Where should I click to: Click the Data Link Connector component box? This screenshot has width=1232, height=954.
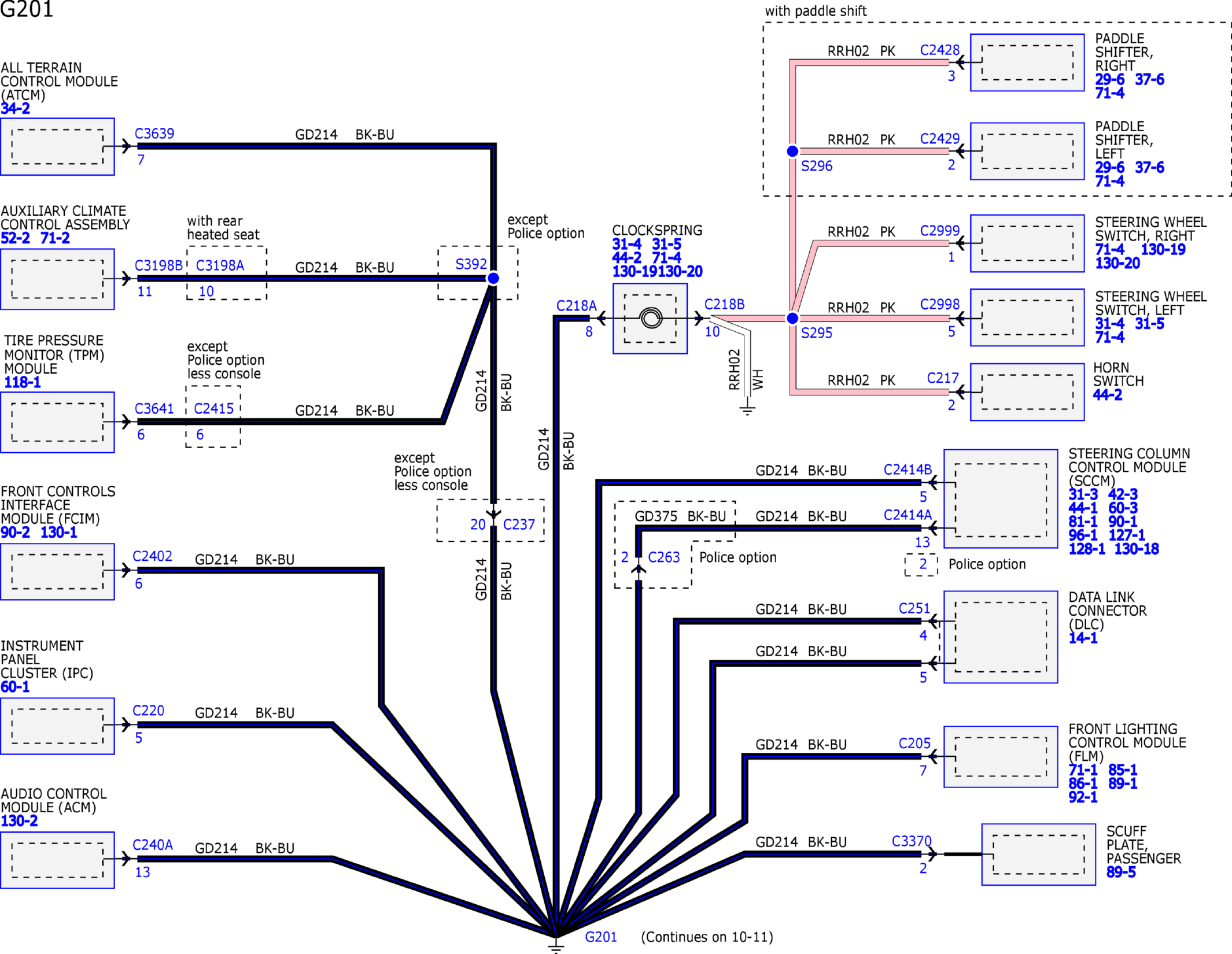pyautogui.click(x=1000, y=637)
